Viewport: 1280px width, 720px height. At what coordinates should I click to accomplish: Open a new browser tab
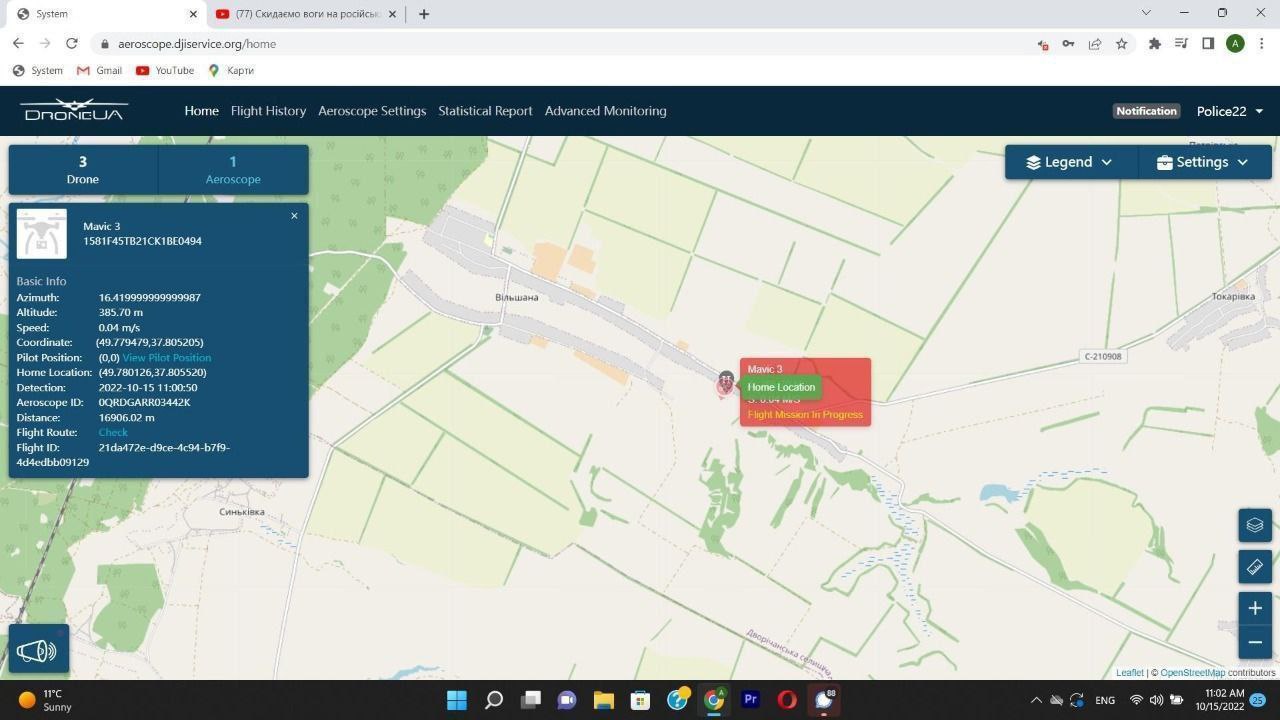(424, 14)
